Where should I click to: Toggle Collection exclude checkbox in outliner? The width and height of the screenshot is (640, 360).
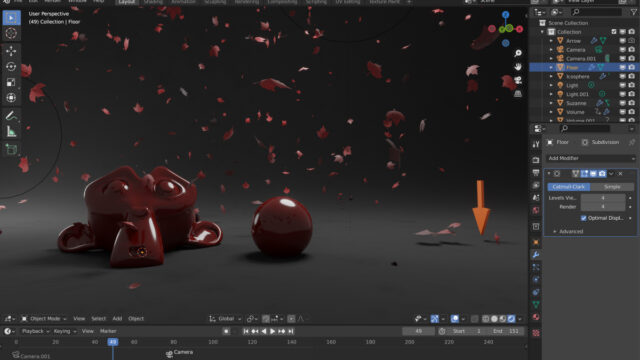614,32
